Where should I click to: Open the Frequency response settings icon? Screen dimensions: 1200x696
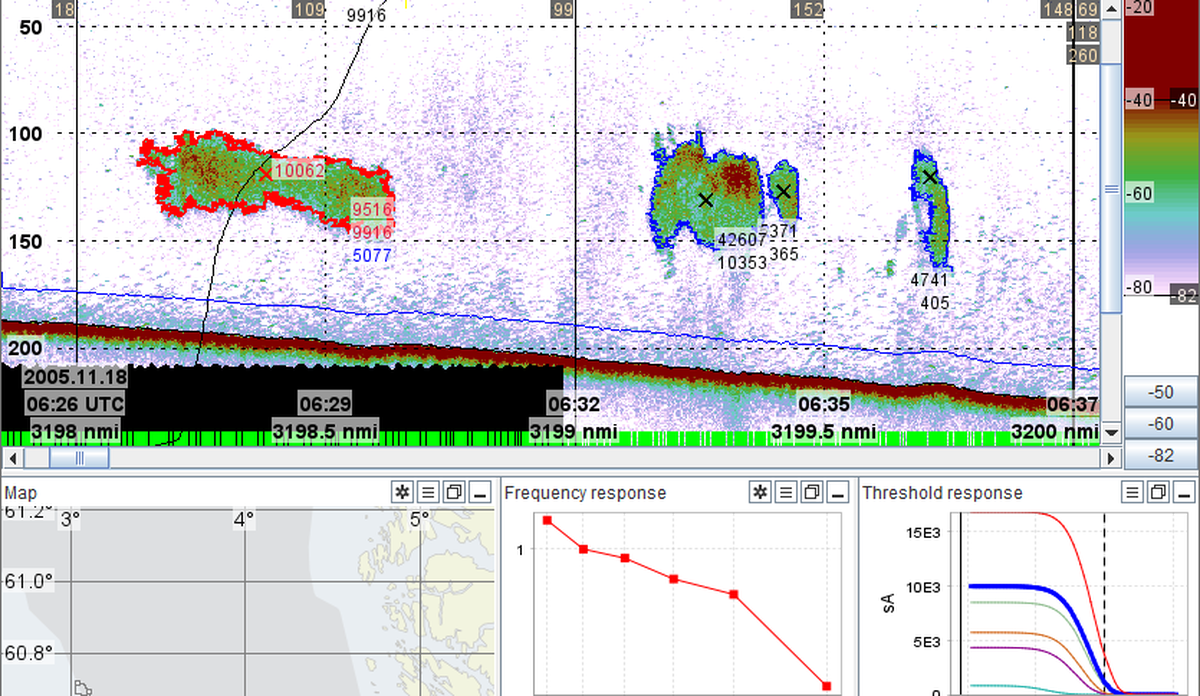point(761,492)
